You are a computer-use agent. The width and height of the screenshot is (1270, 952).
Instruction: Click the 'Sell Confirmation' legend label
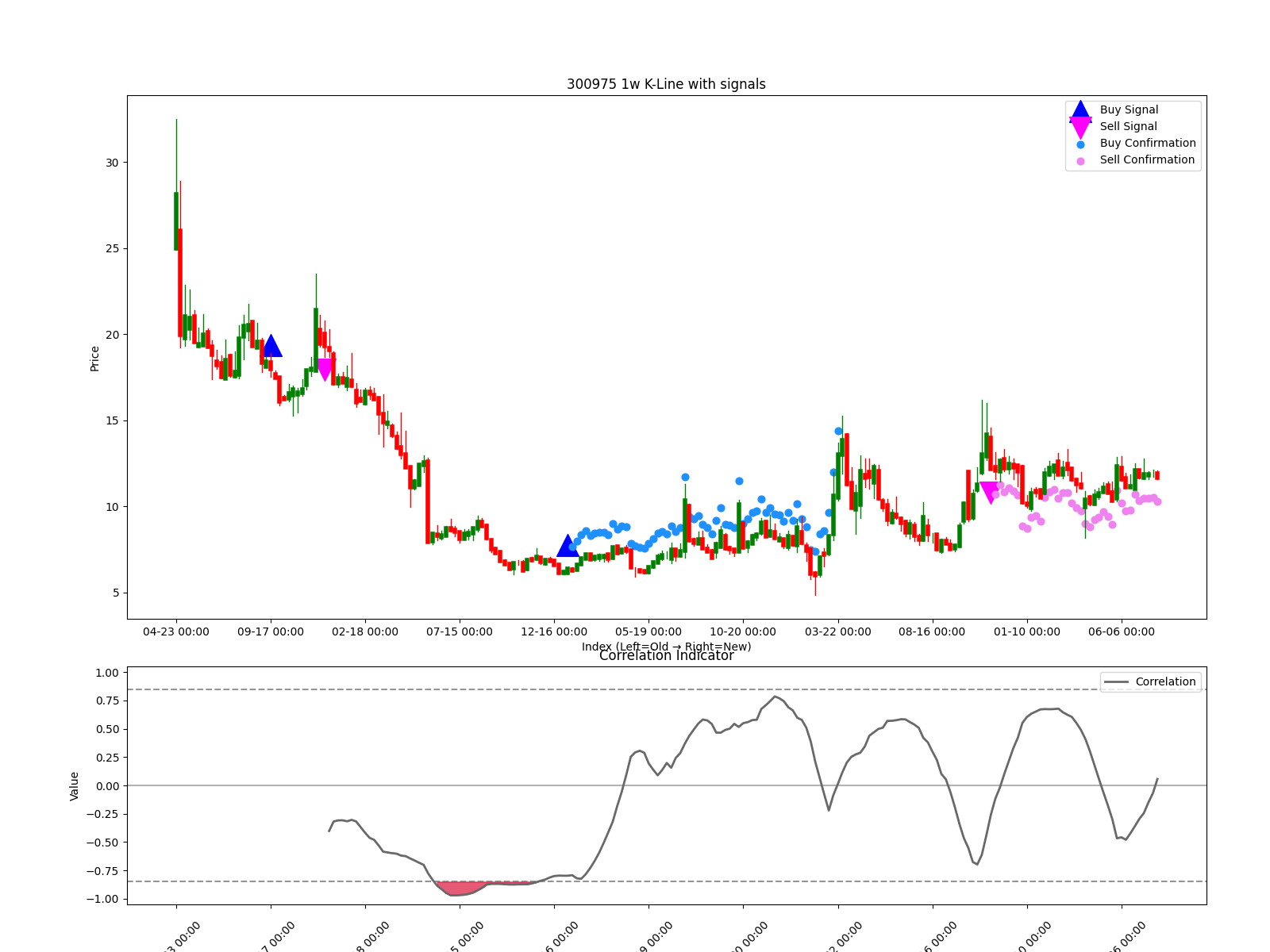coord(1147,160)
